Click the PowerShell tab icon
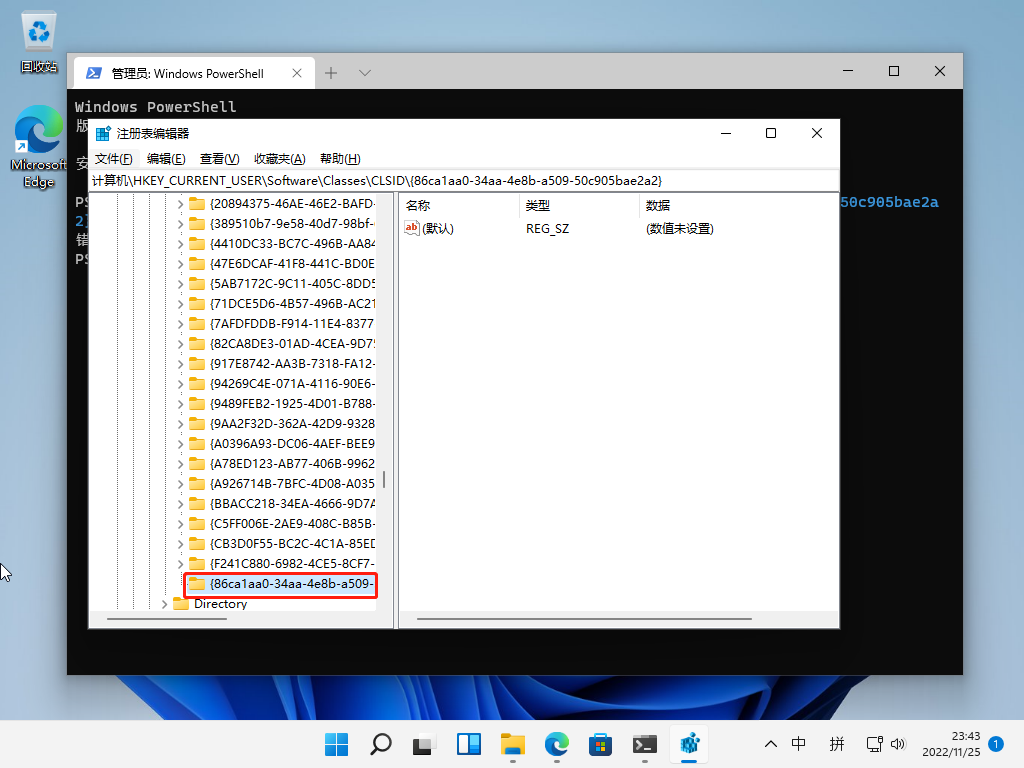The height and width of the screenshot is (768, 1024). tap(93, 73)
